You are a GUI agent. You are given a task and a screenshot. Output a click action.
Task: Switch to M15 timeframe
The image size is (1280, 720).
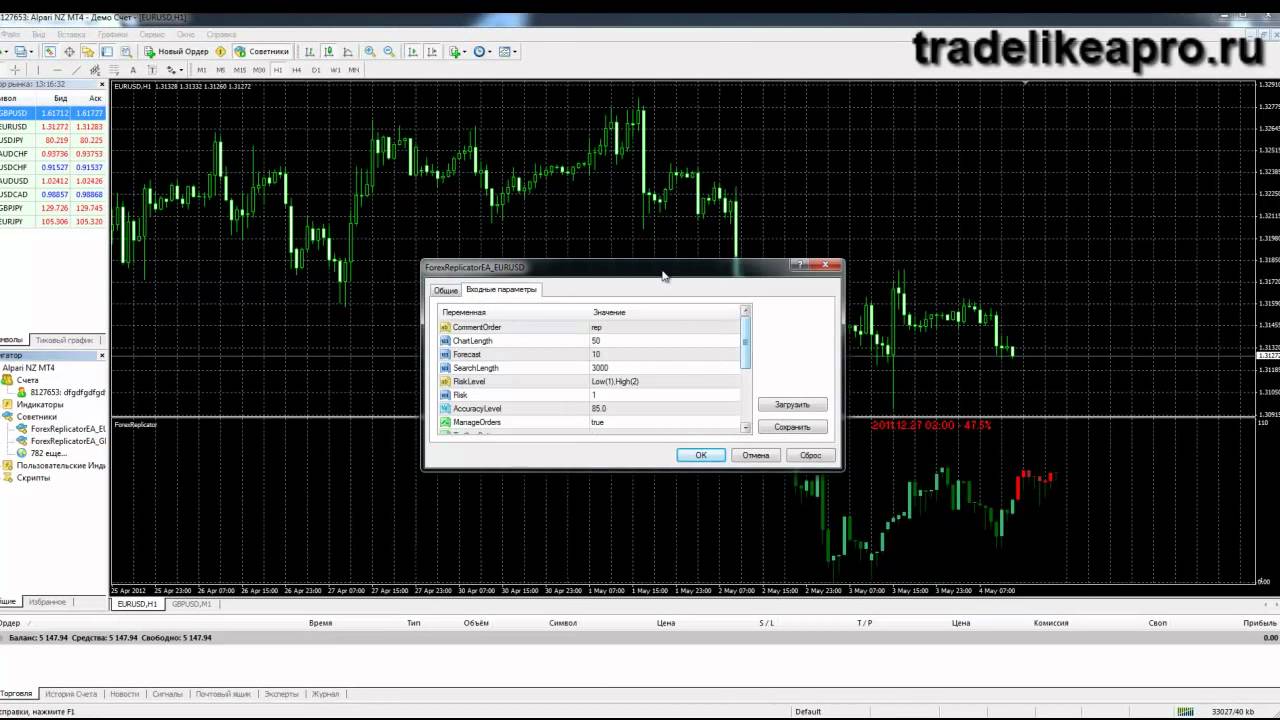240,70
